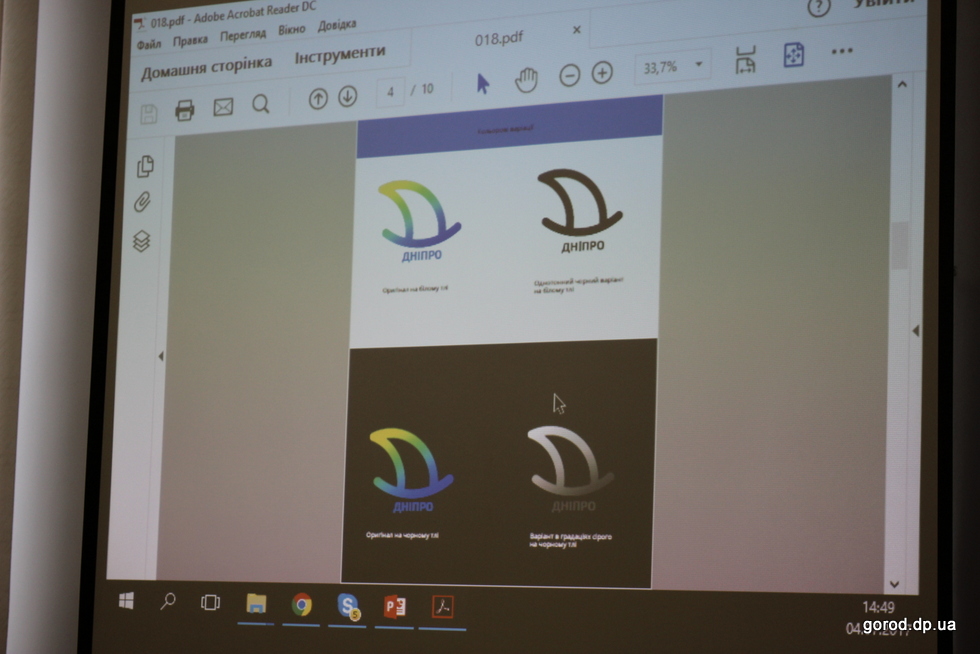Send file by email envelope icon

(x=223, y=107)
